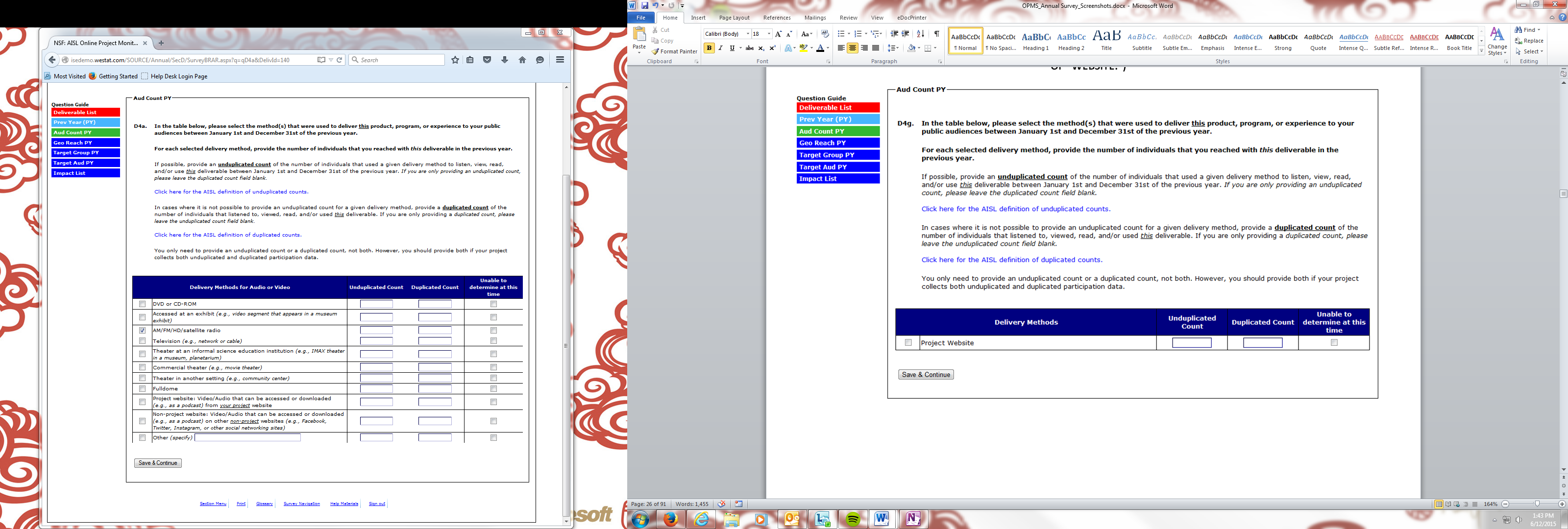Uncheck AM/FM/HD/satellite radio checkbox
Viewport: 1568px width, 529px height.
pyautogui.click(x=143, y=330)
